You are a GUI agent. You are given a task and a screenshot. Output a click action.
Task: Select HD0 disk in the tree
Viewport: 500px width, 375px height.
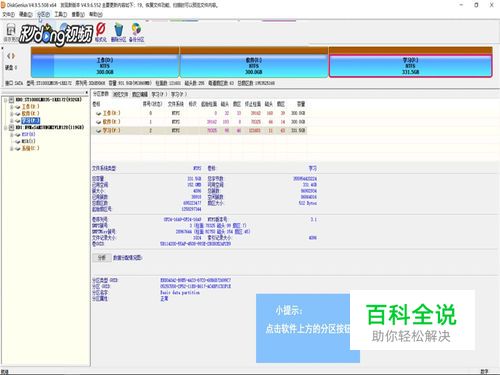[49, 100]
